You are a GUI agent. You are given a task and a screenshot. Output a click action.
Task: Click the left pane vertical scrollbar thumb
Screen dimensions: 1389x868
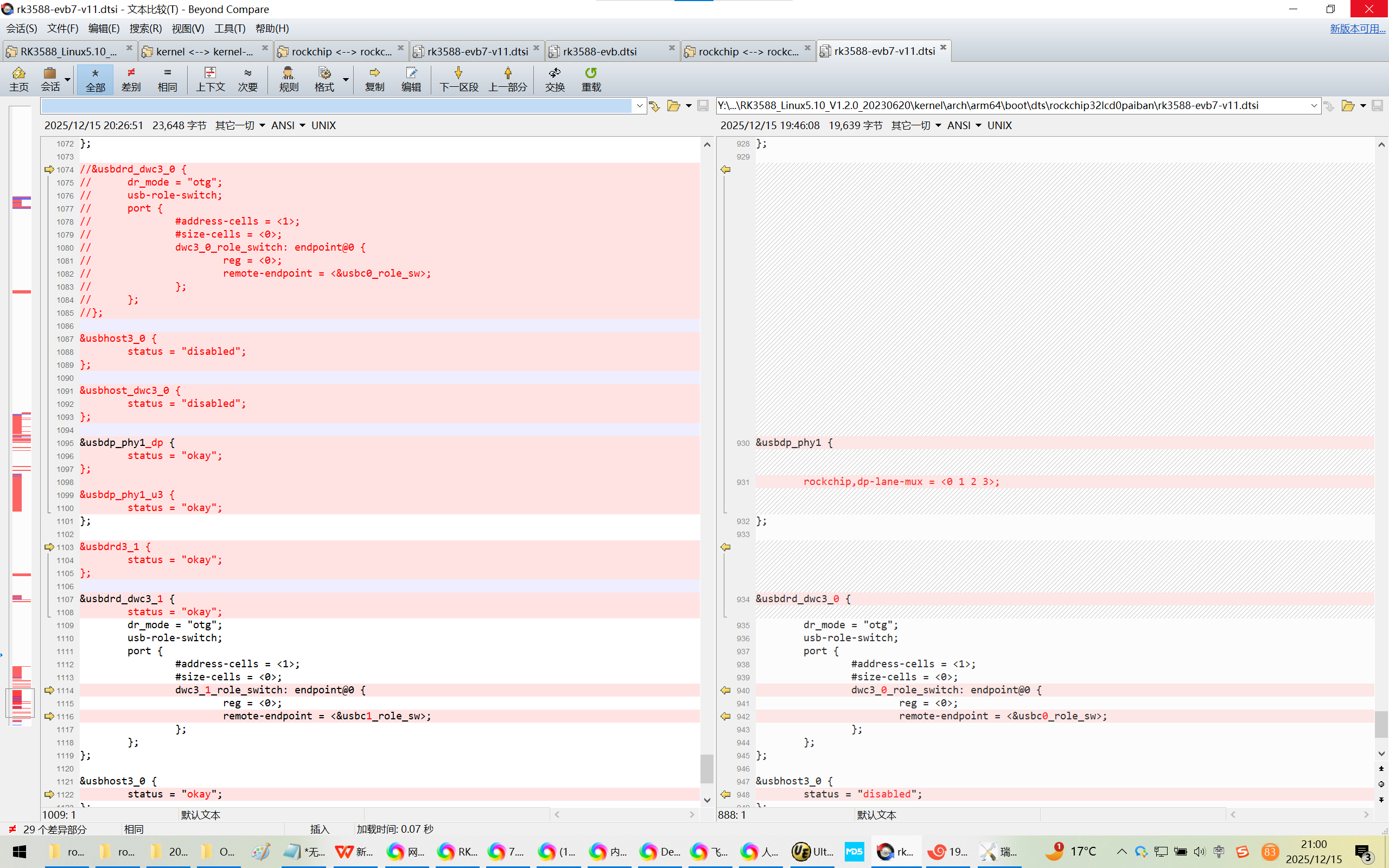point(706,768)
